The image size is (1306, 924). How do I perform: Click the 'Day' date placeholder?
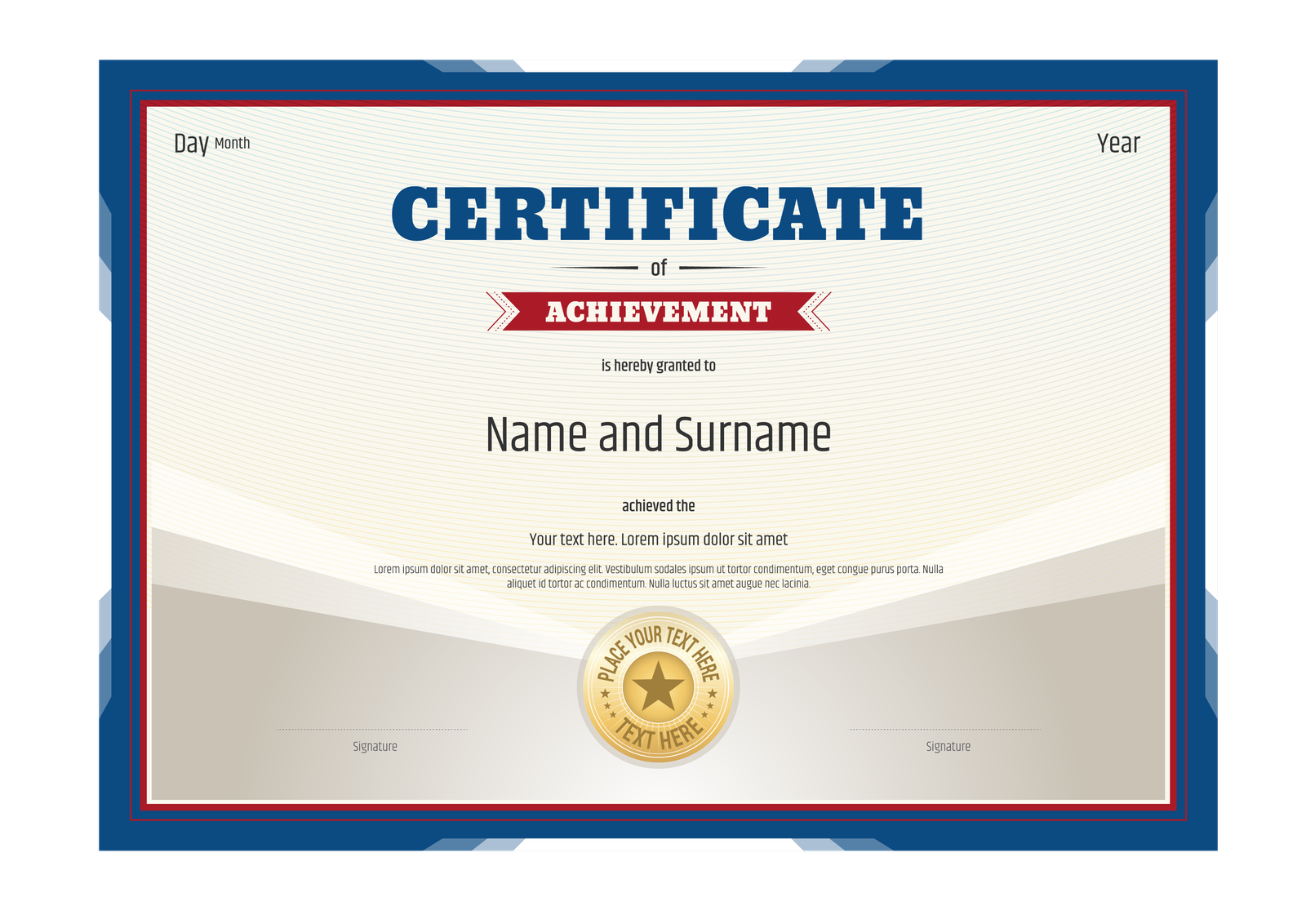pos(191,144)
